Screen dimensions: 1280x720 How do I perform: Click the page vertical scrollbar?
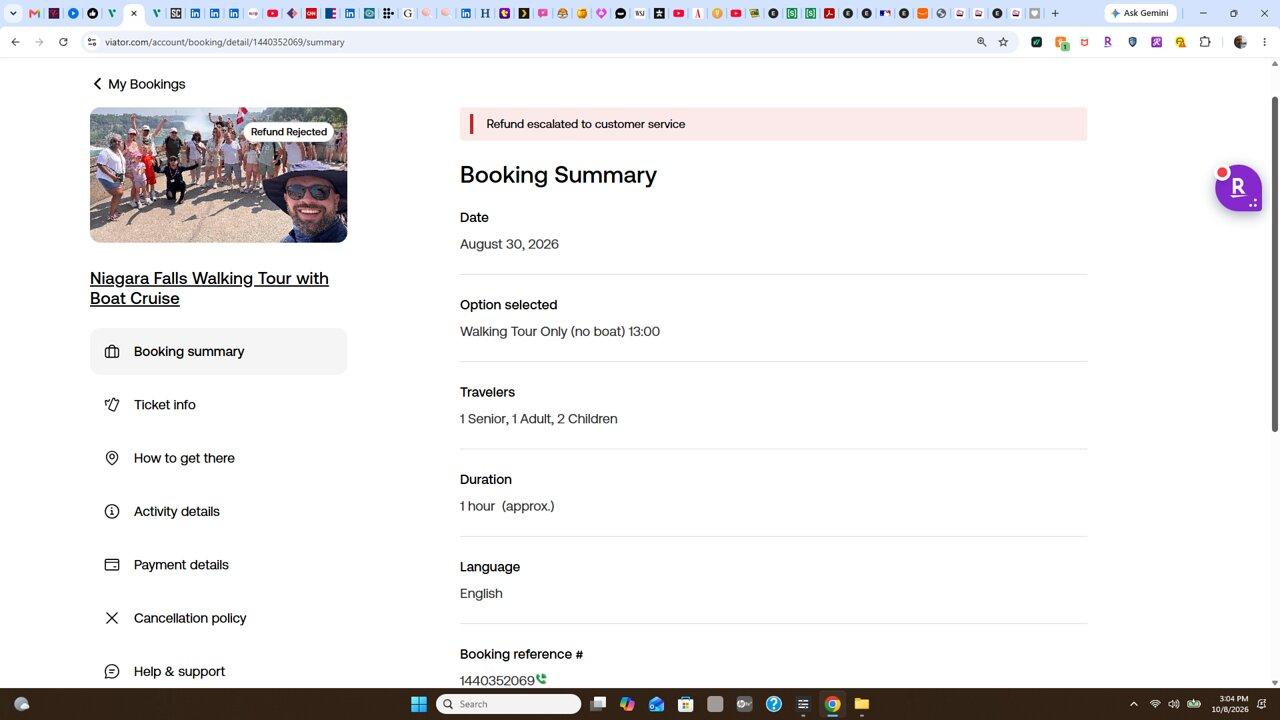tap(1274, 265)
